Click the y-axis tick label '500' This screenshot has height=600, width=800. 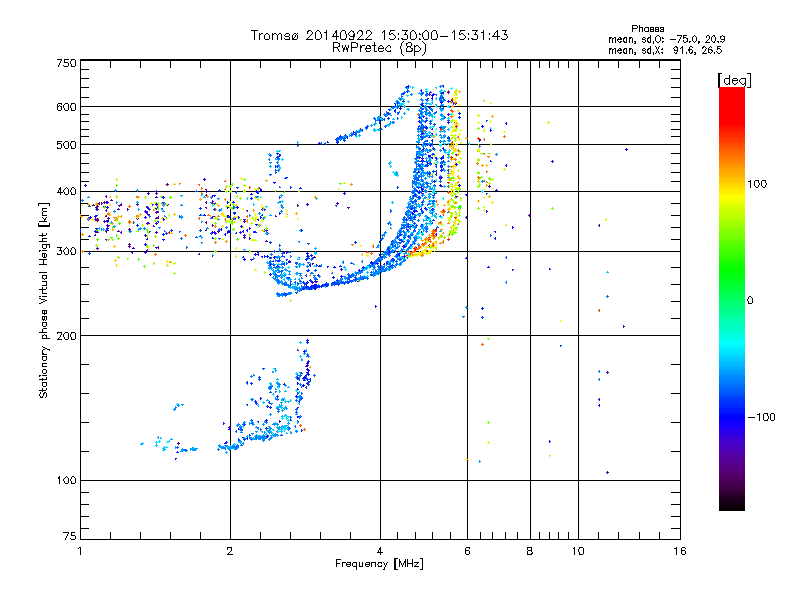[x=67, y=145]
